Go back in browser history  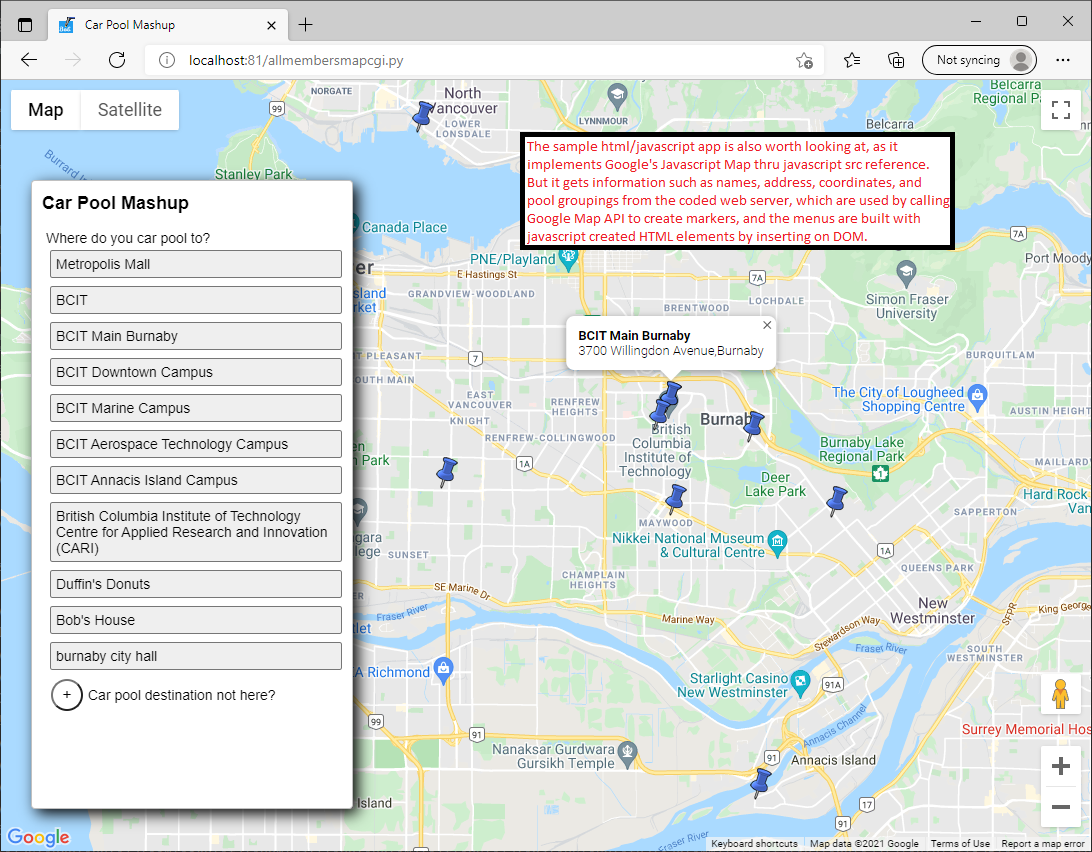[x=29, y=60]
